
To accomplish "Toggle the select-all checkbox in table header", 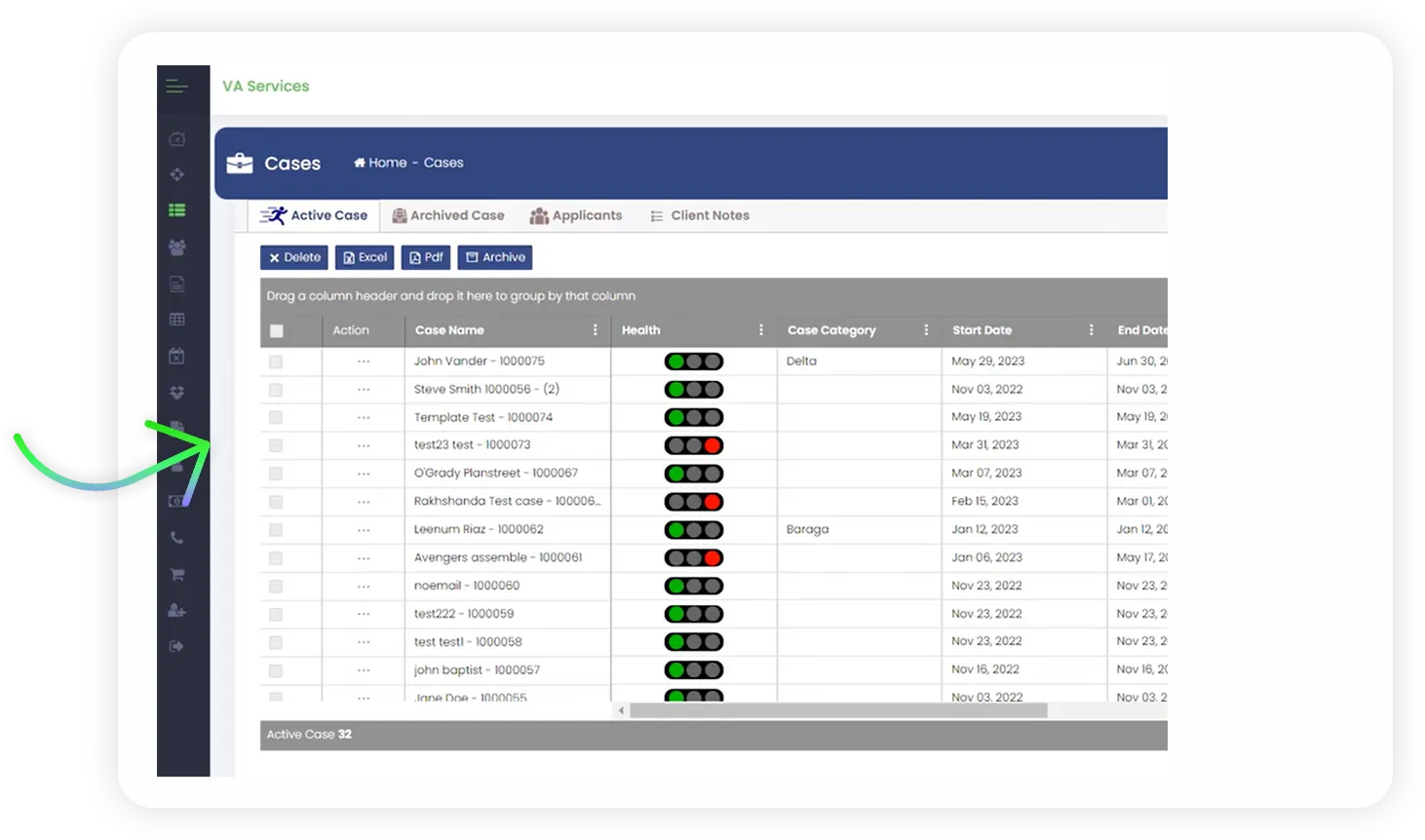I will point(277,331).
